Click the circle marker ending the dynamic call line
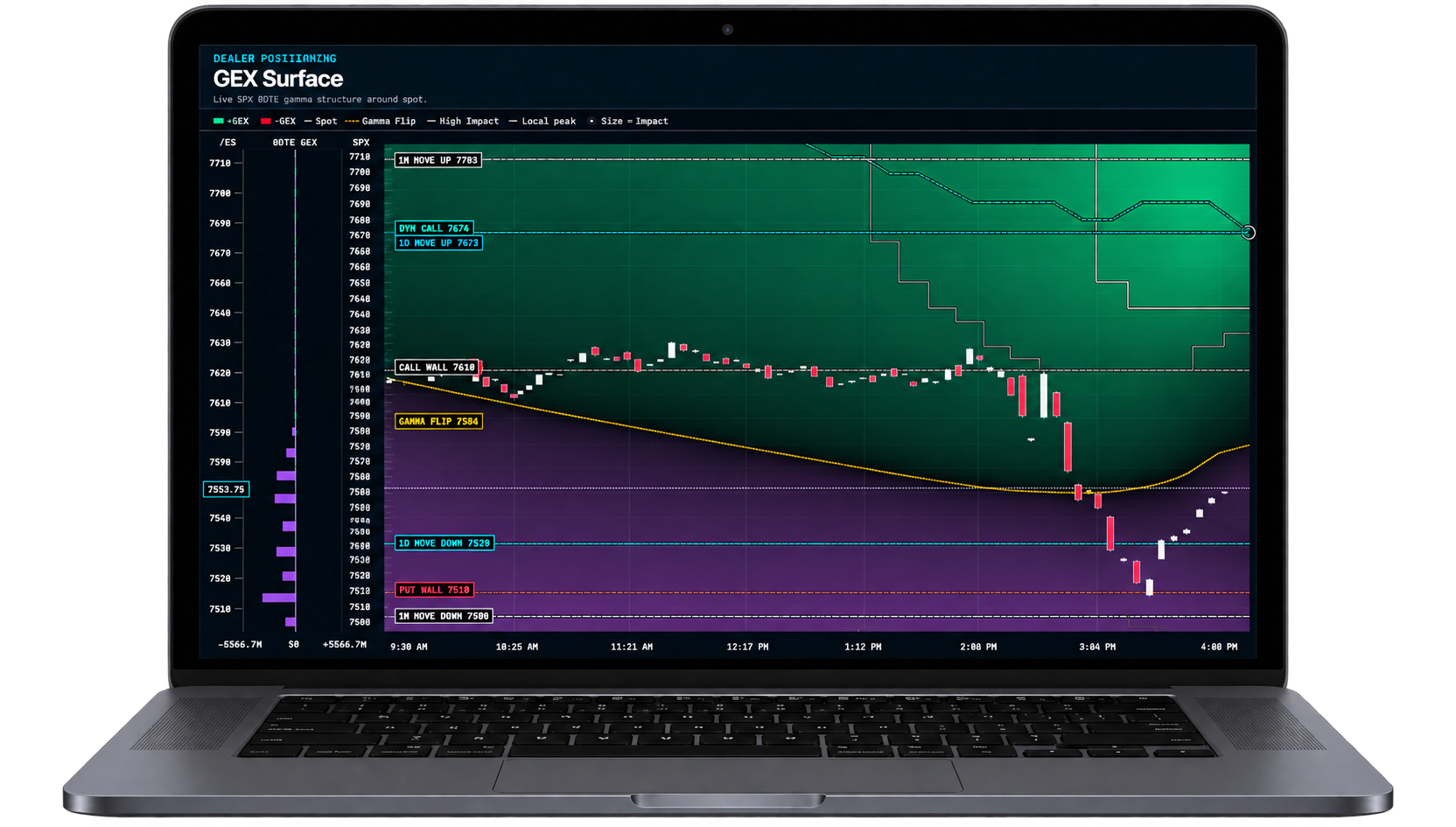Screen dimensions: 1456x827 1249,233
